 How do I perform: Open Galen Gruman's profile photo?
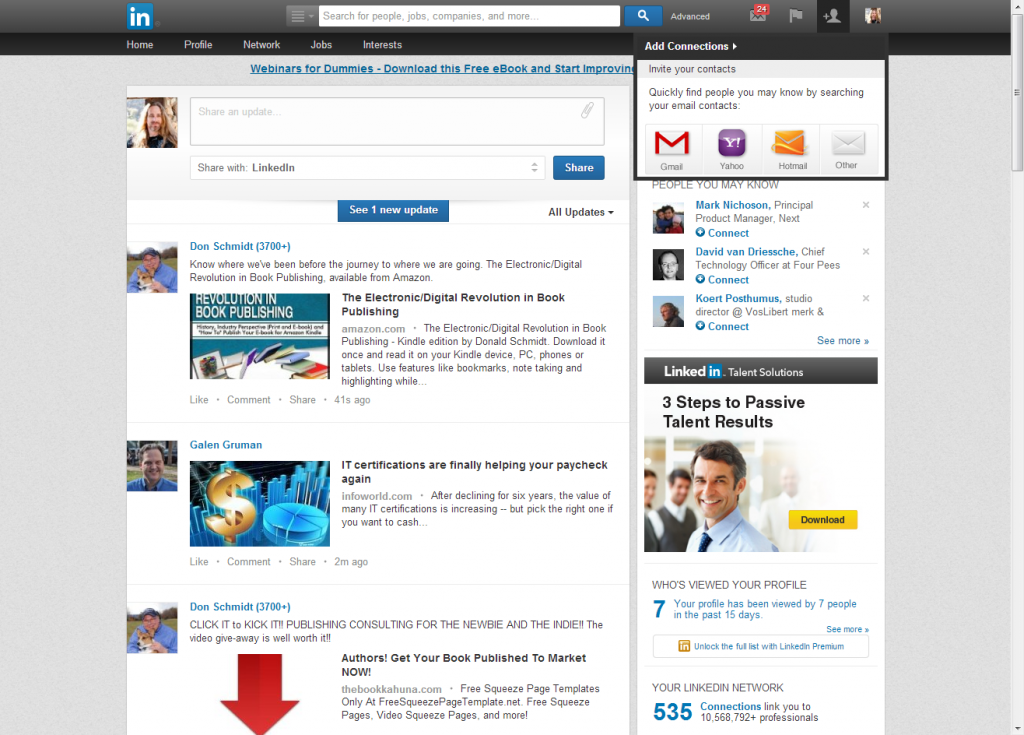pos(152,466)
